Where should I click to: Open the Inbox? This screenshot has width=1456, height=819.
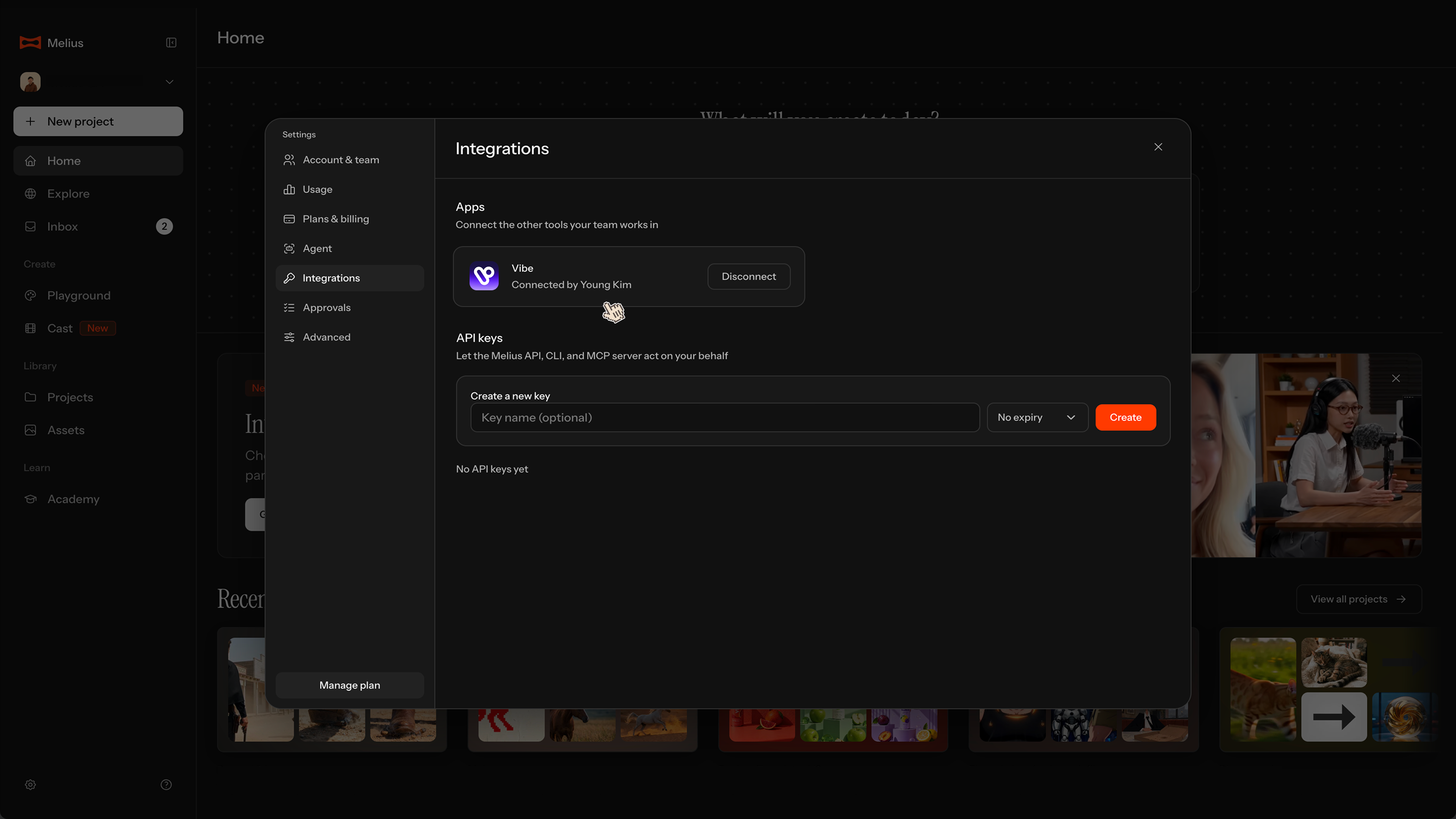(x=98, y=227)
